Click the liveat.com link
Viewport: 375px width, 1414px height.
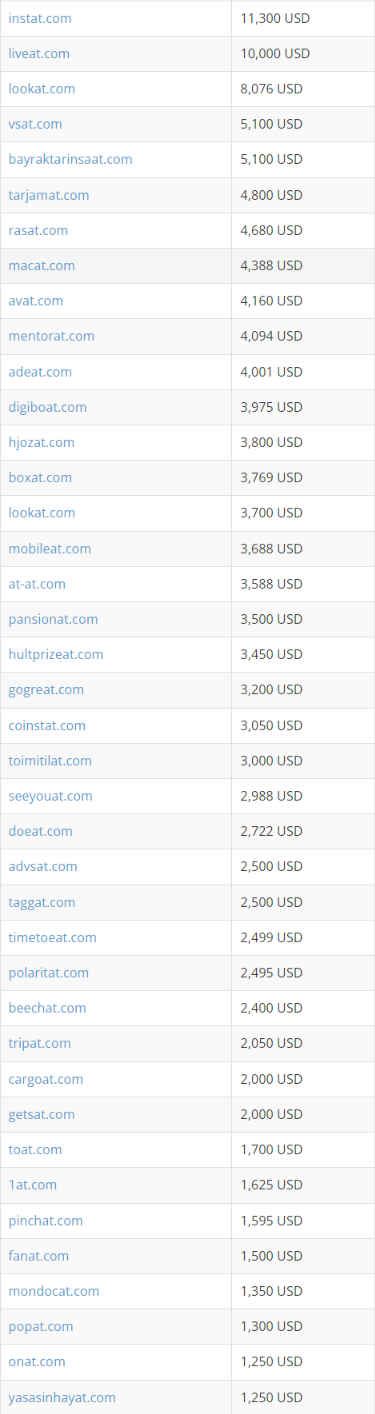coord(39,53)
